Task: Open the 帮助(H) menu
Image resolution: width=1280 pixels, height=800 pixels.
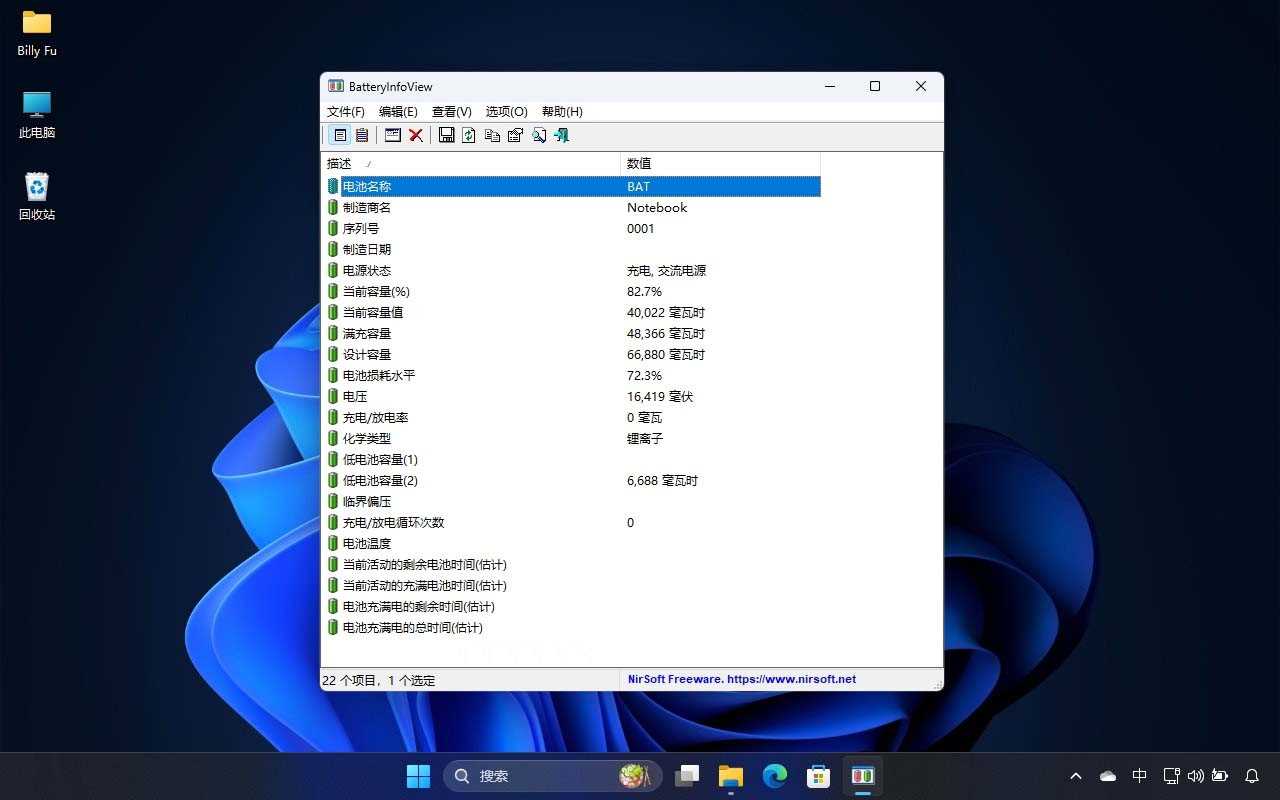Action: [561, 111]
